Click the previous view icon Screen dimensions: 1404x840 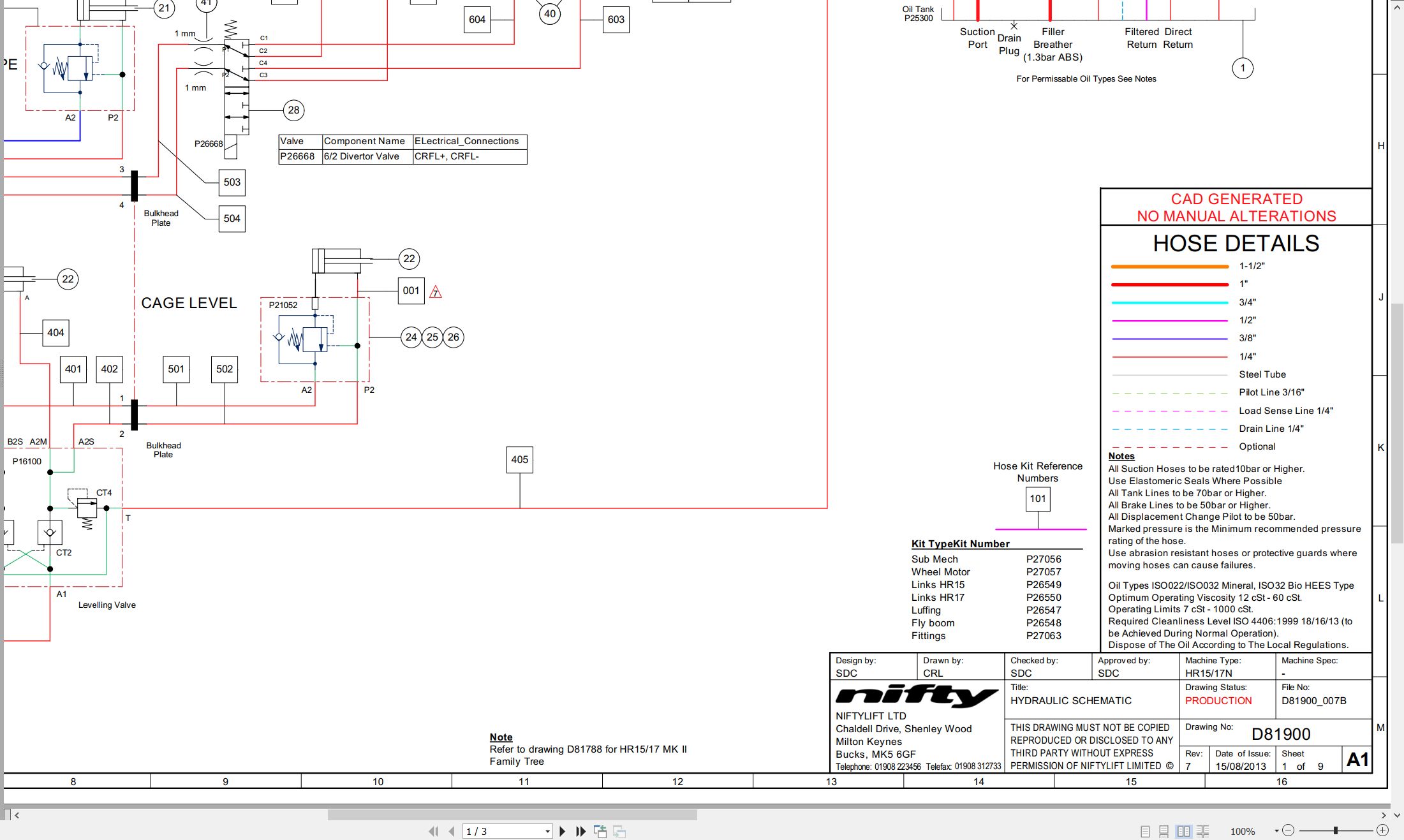(x=600, y=831)
